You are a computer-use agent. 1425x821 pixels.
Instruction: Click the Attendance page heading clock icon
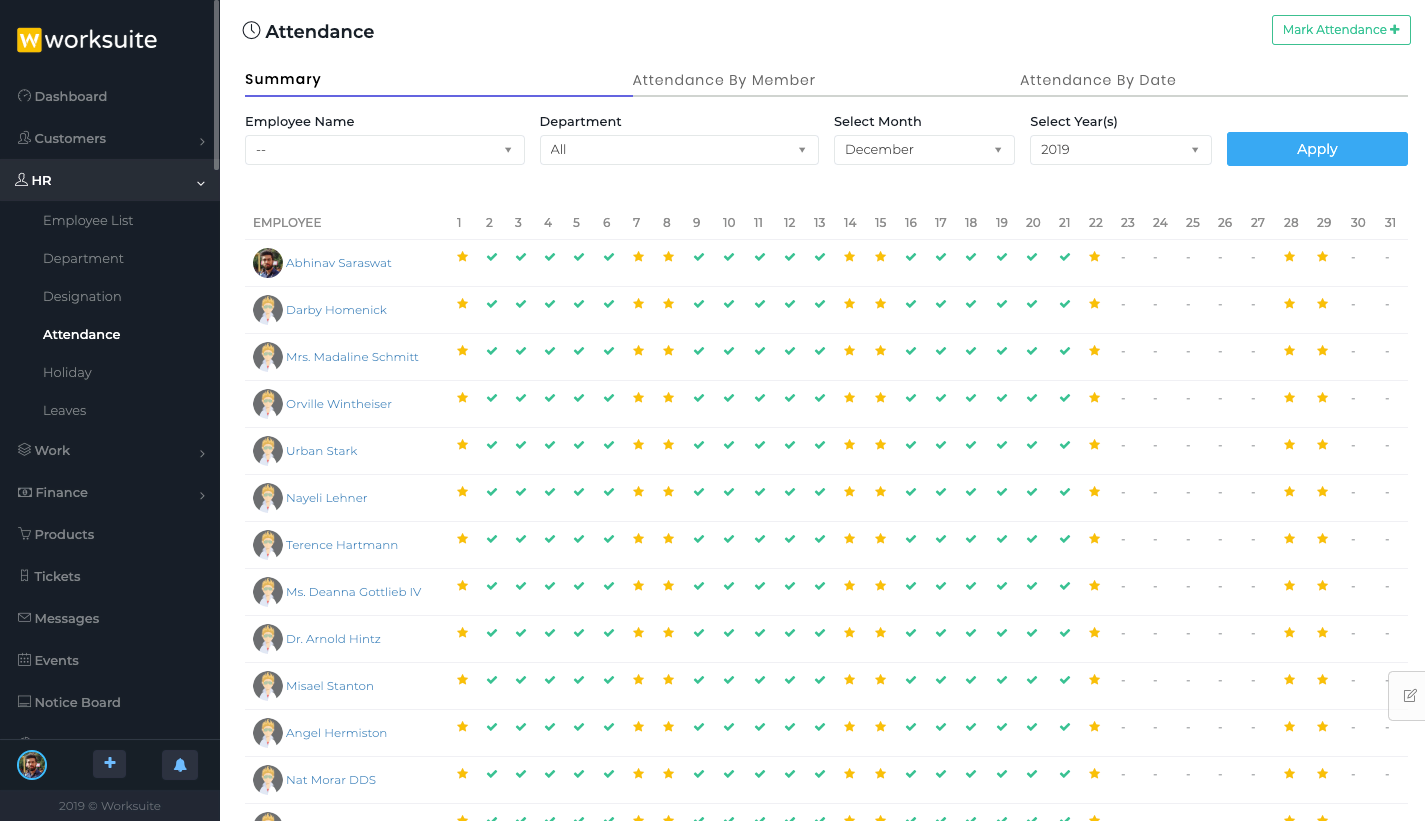(x=252, y=31)
